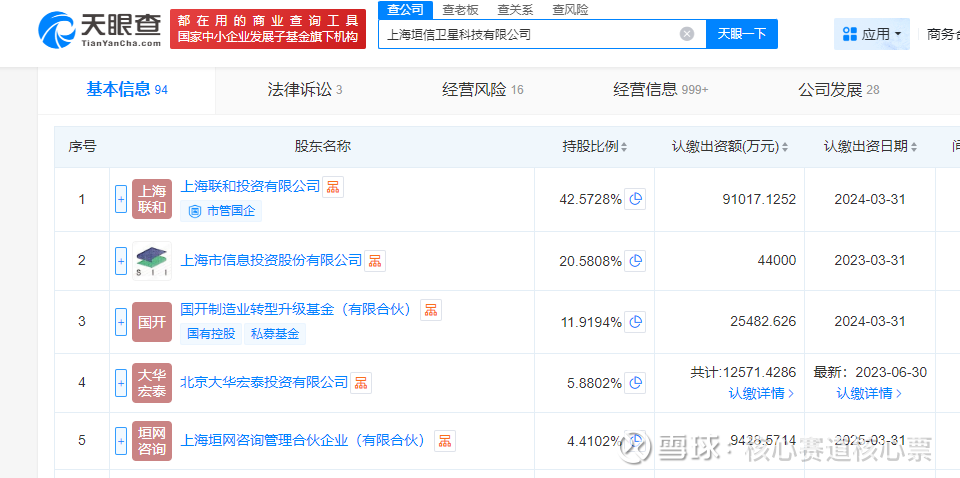Open 上海市信息投资股份有限公司 shareholder link
Image resolution: width=960 pixels, height=478 pixels.
click(x=271, y=260)
